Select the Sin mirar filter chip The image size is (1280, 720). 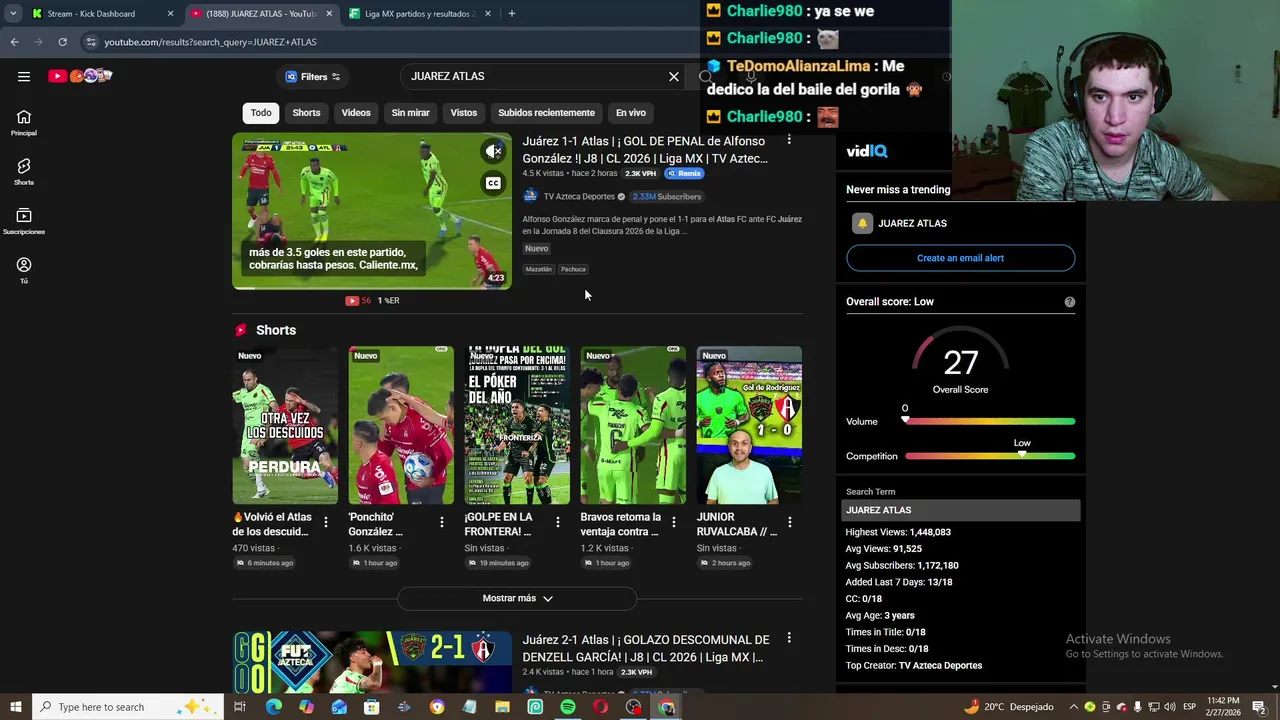410,113
